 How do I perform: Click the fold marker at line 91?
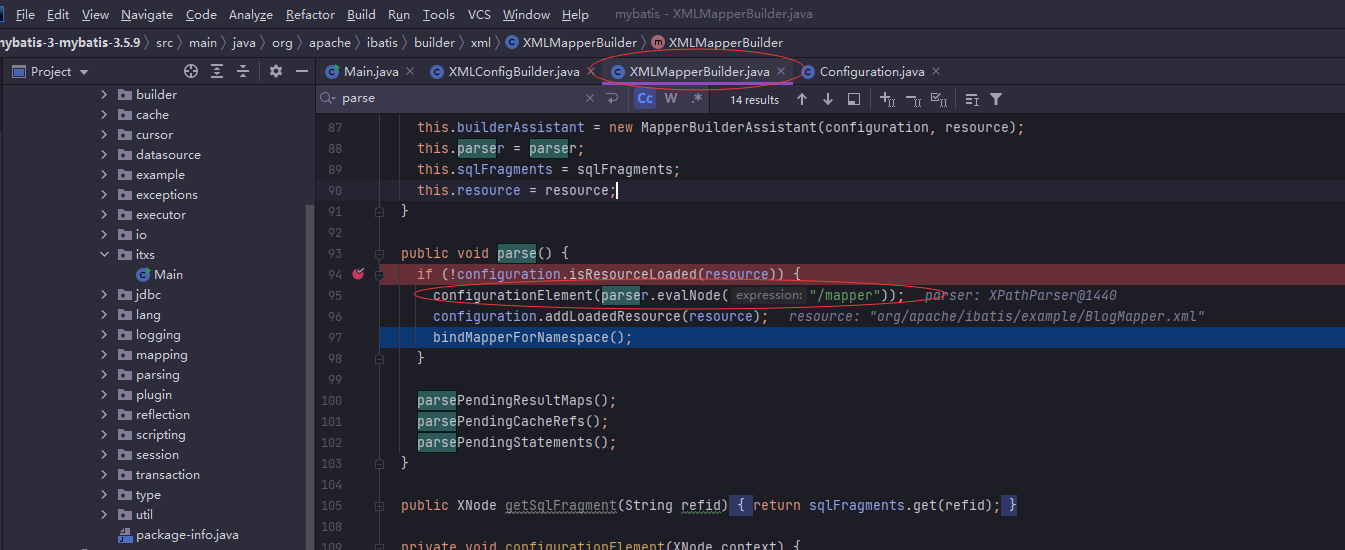click(379, 211)
